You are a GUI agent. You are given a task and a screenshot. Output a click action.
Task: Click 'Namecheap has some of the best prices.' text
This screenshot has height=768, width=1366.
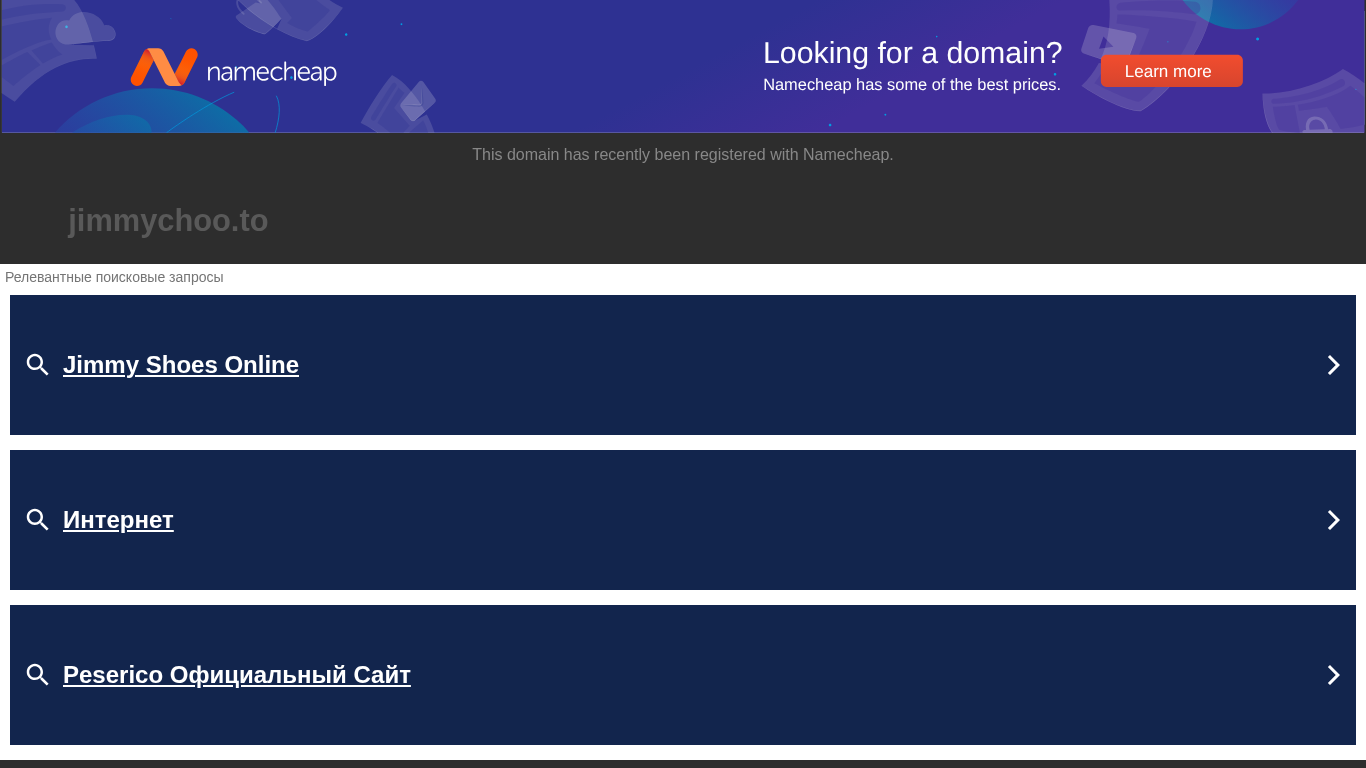pyautogui.click(x=912, y=85)
